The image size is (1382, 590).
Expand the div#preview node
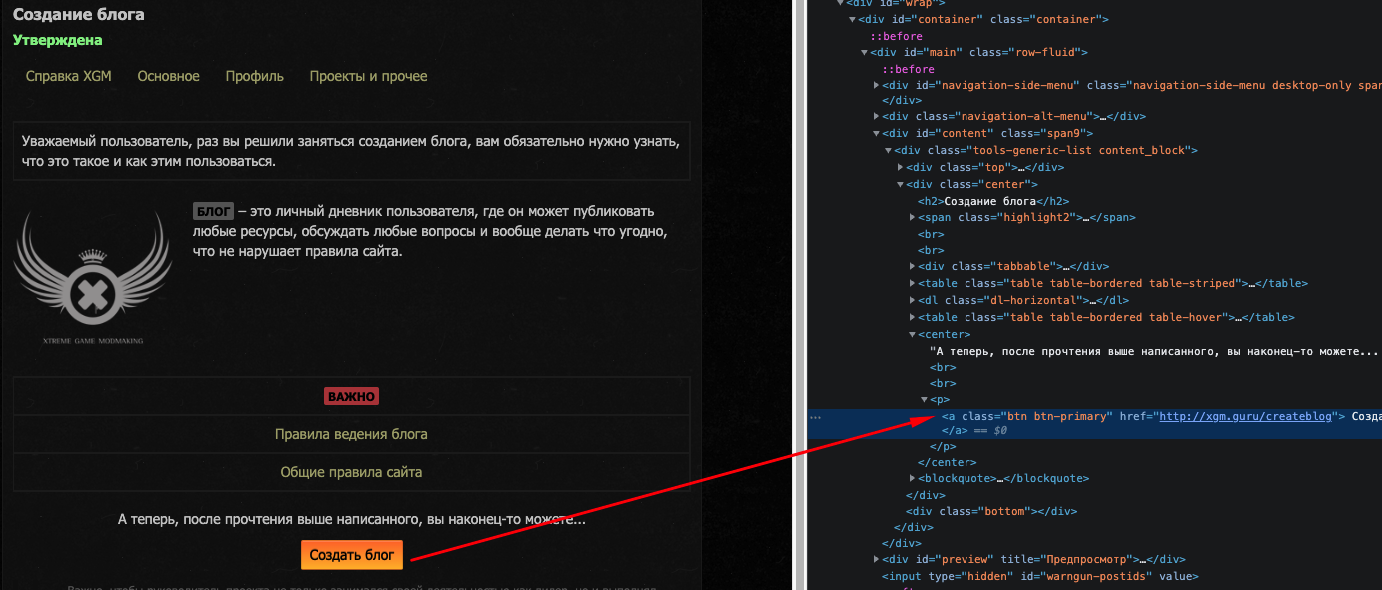coord(876,559)
